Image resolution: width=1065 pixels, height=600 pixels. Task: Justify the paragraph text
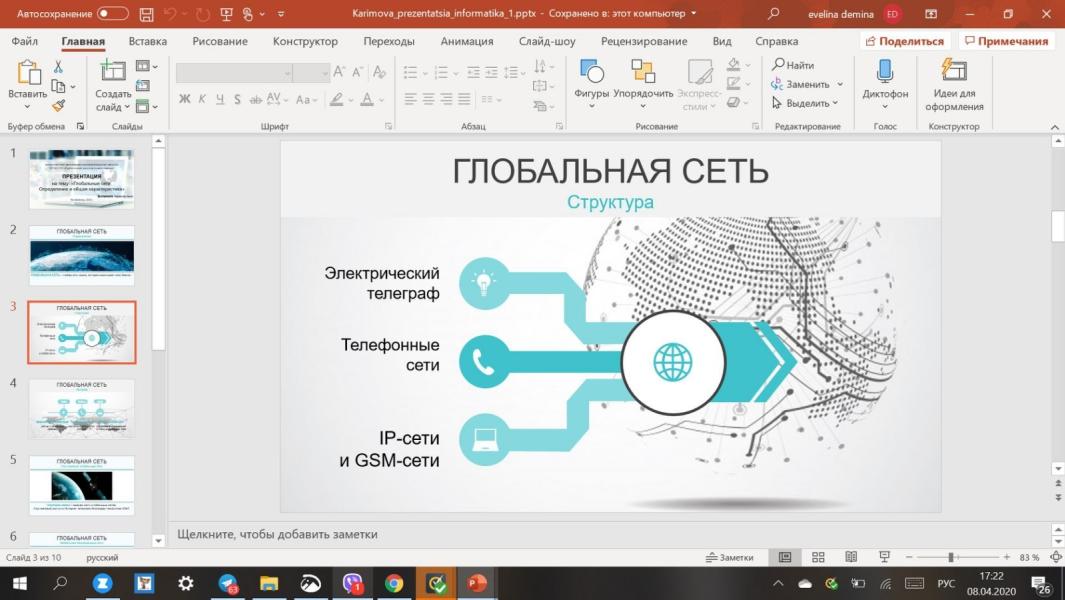pos(464,99)
